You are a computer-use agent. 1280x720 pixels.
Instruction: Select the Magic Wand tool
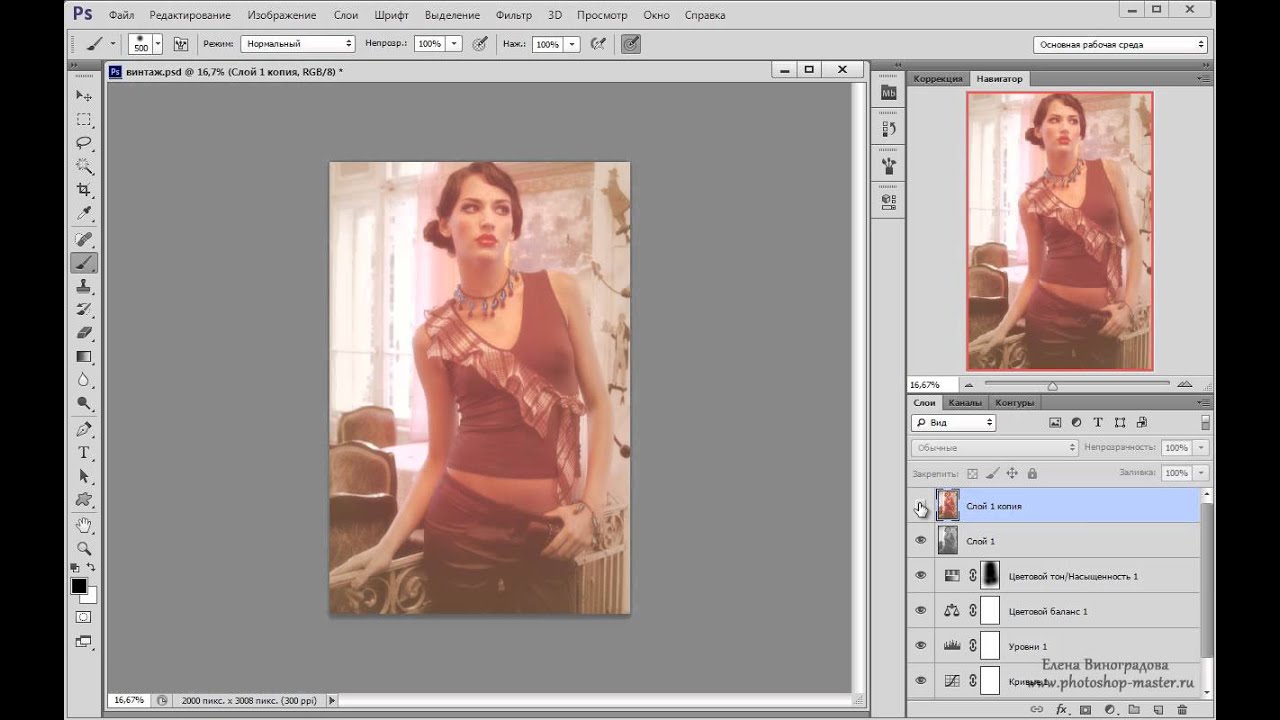click(84, 167)
